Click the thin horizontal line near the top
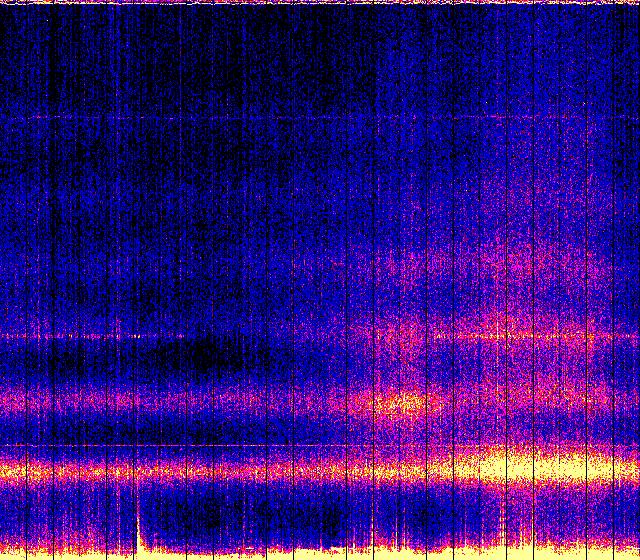This screenshot has height=560, width=640. click(300, 118)
